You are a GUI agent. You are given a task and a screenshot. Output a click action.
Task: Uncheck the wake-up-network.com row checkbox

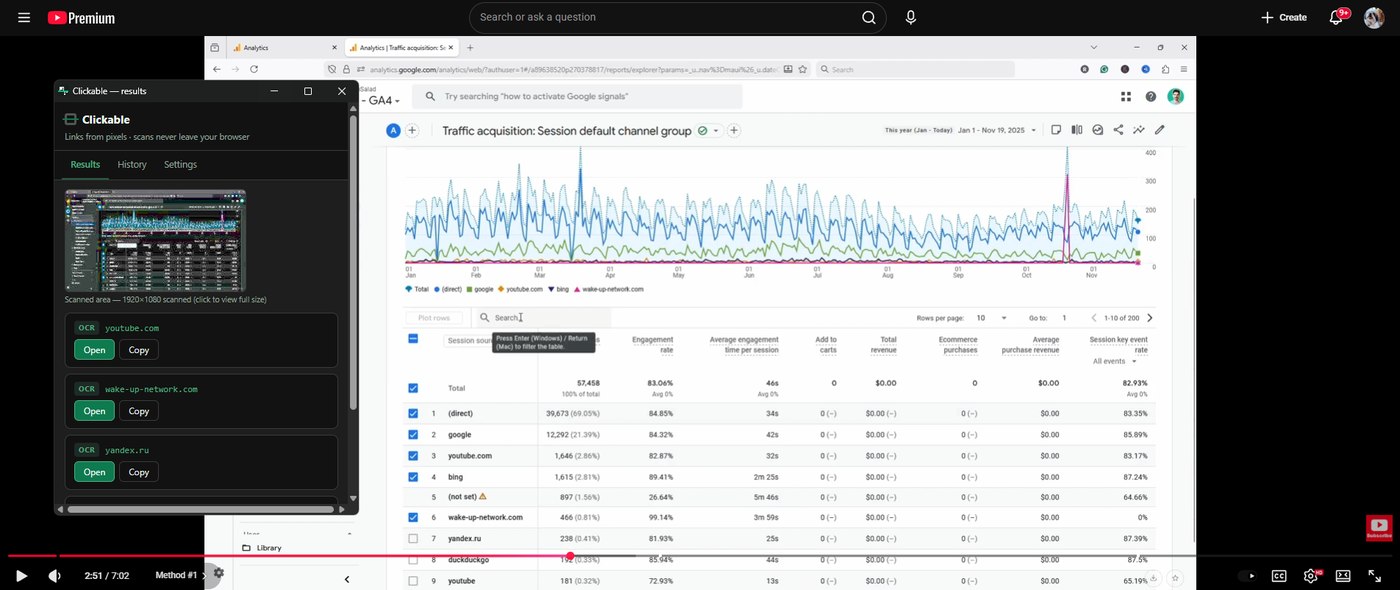(x=413, y=518)
